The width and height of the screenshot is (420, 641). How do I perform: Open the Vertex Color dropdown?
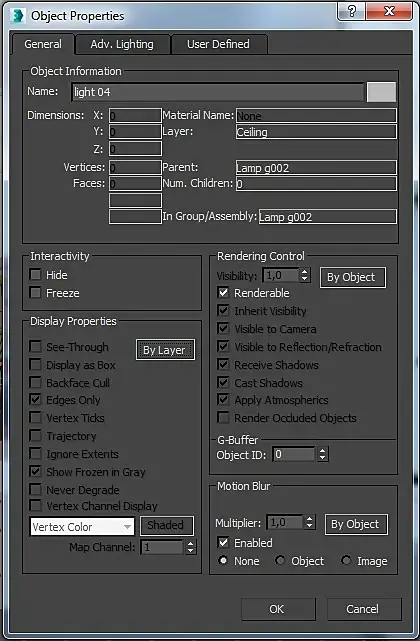(x=82, y=527)
